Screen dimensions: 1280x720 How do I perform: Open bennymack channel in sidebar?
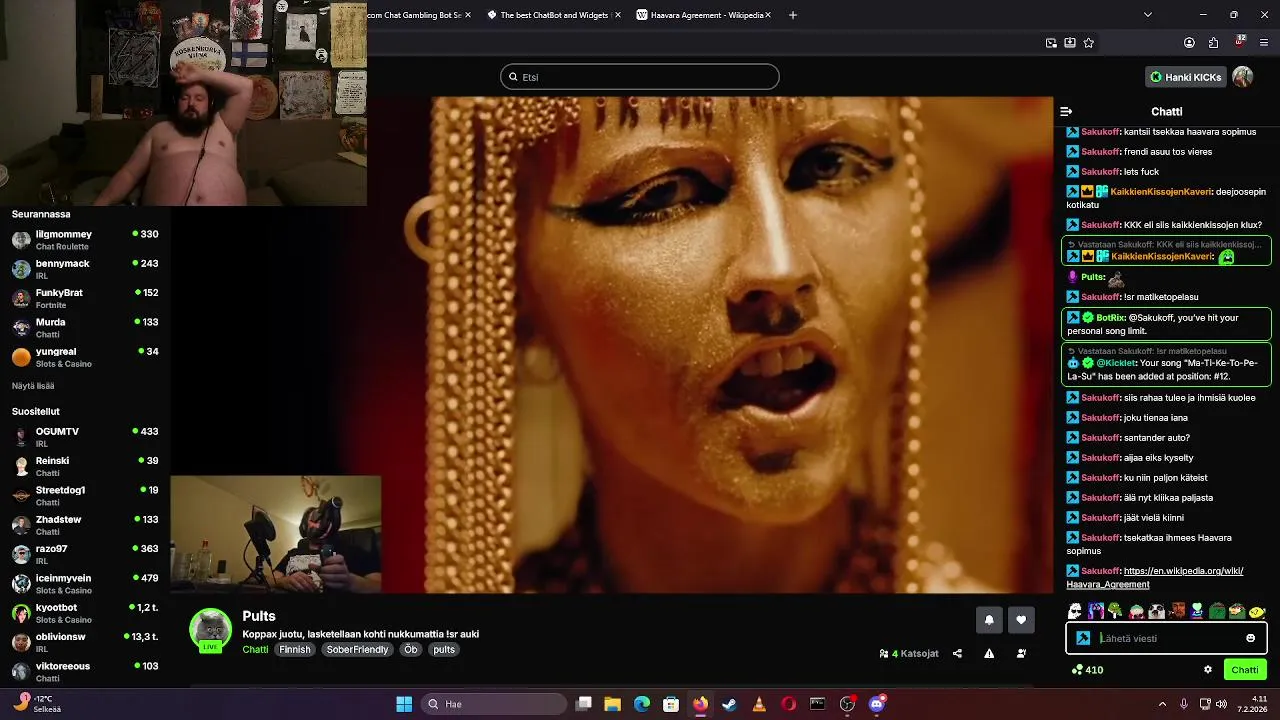coord(85,269)
